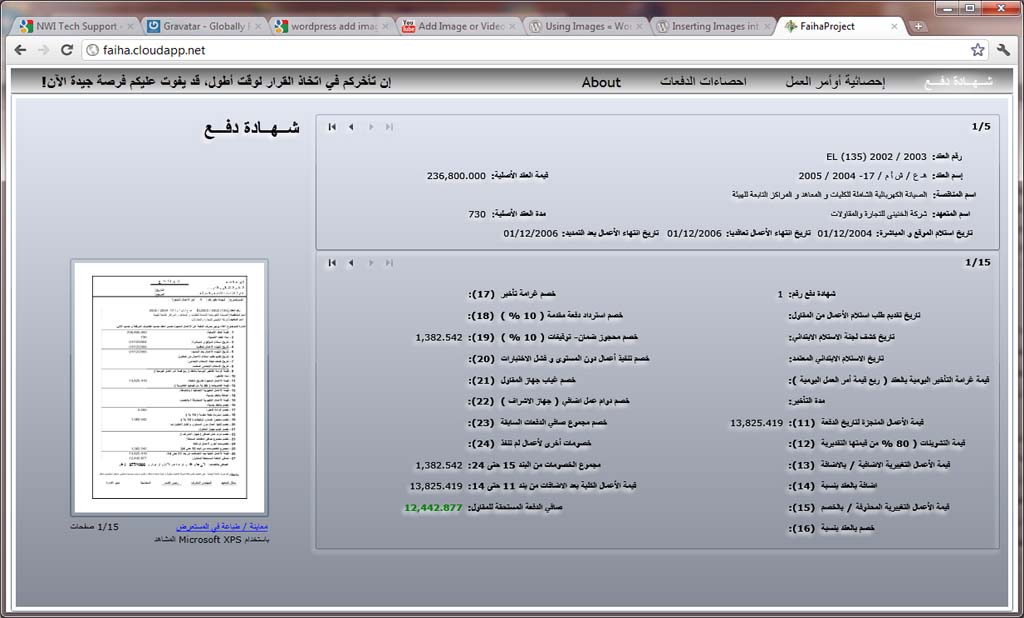The image size is (1024, 618).
Task: Reload the page with refresh button
Action: 67,49
